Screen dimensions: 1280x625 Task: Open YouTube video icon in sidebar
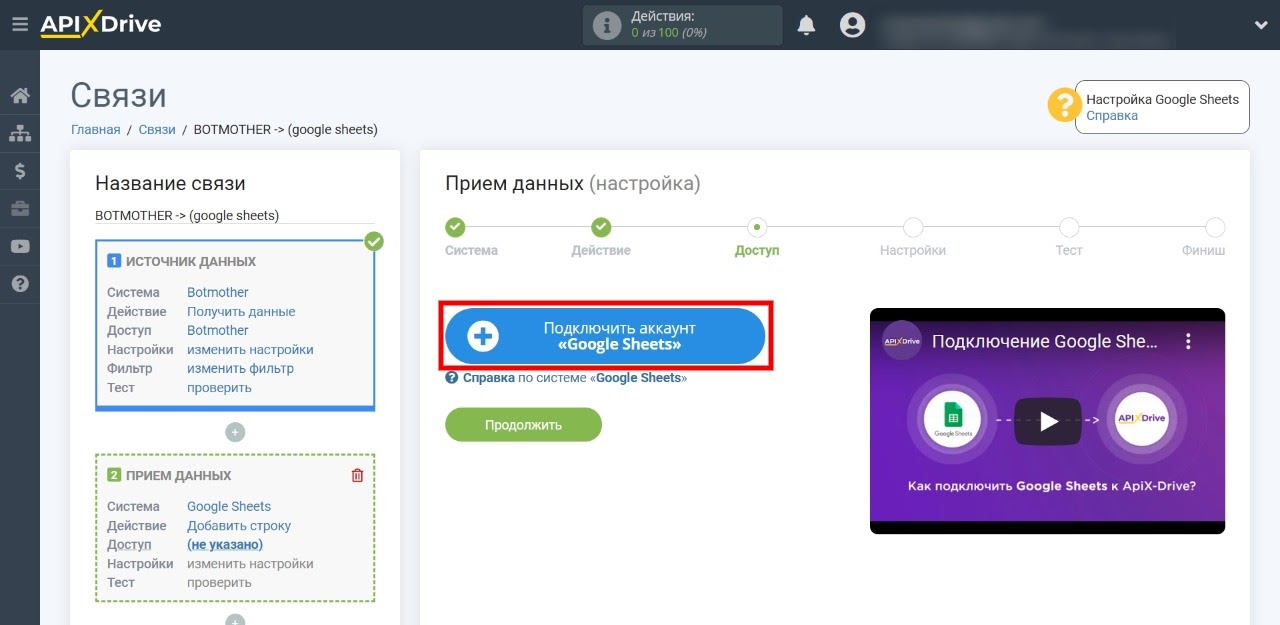(20, 246)
